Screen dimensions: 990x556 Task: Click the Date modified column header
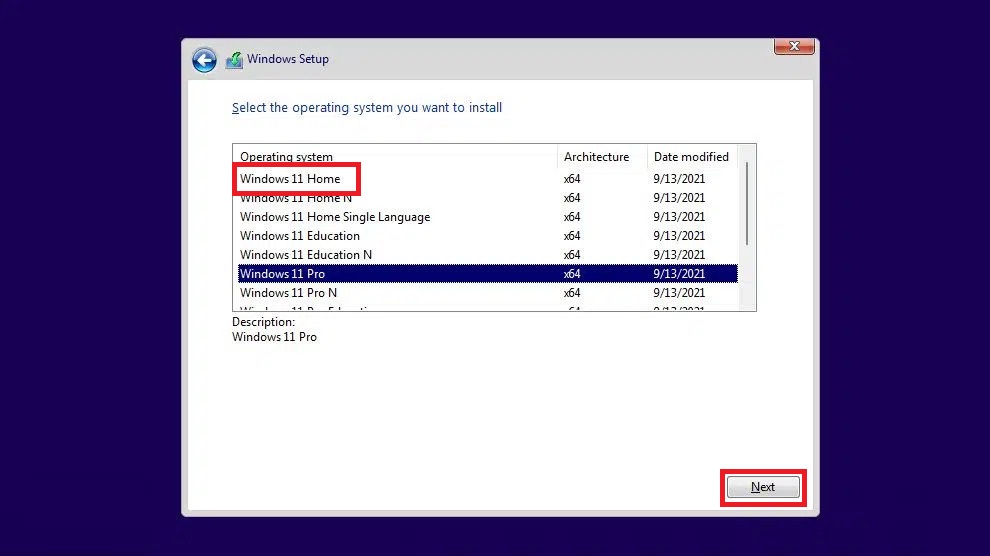click(x=692, y=157)
